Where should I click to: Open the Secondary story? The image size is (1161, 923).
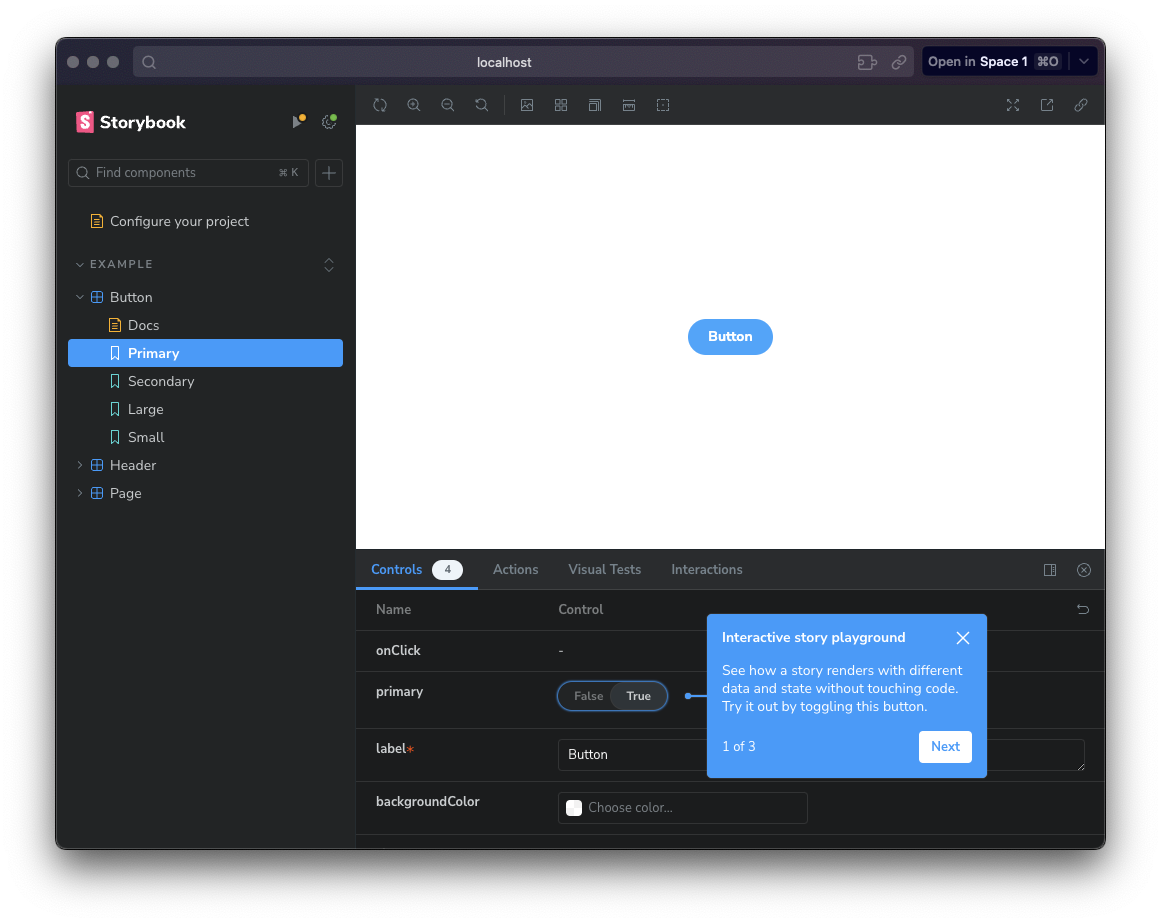(160, 381)
